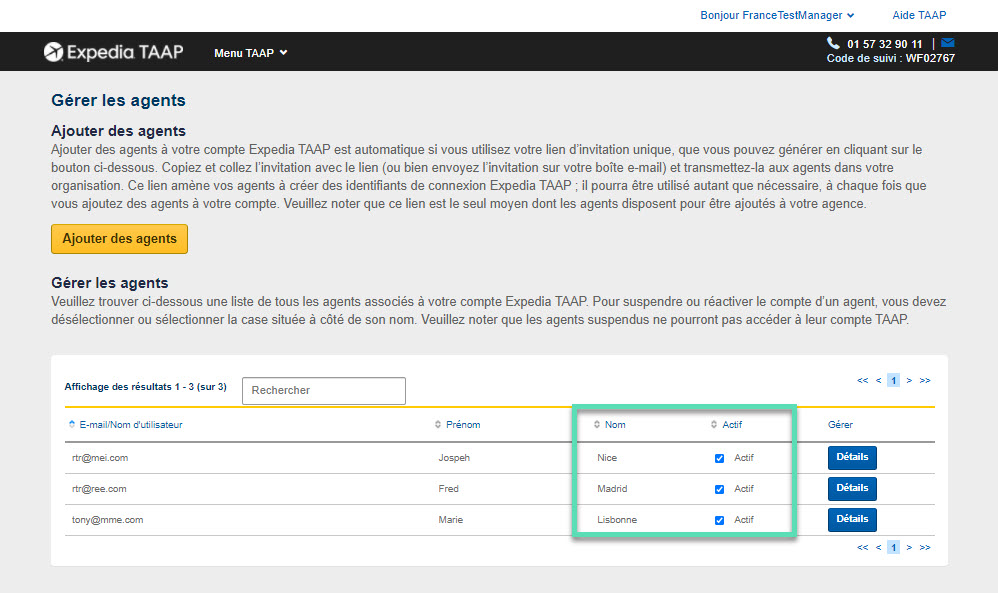Click last name cell Nice
Screen dimensions: 998x593
tap(607, 457)
